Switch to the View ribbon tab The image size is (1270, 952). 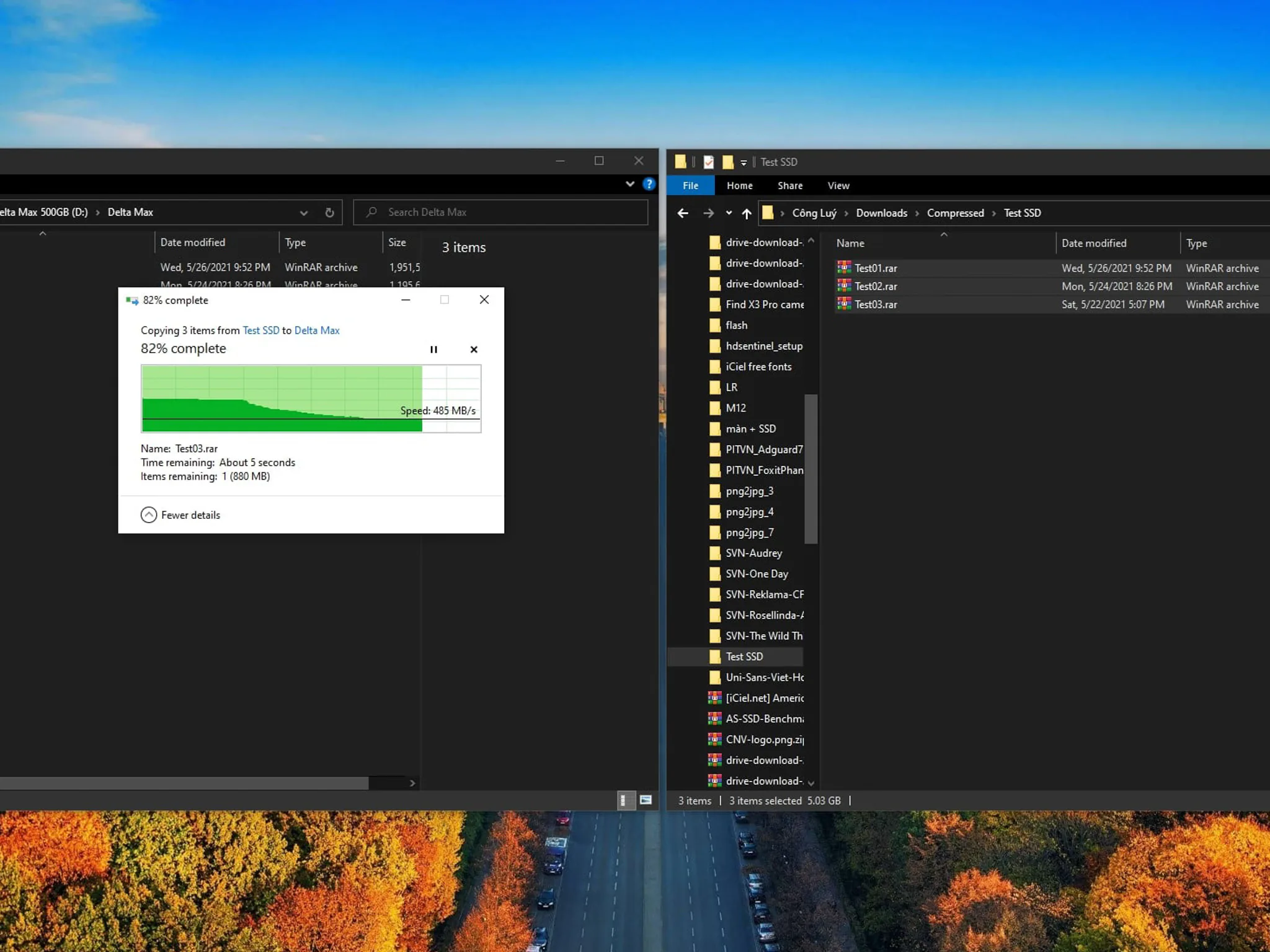click(x=838, y=185)
